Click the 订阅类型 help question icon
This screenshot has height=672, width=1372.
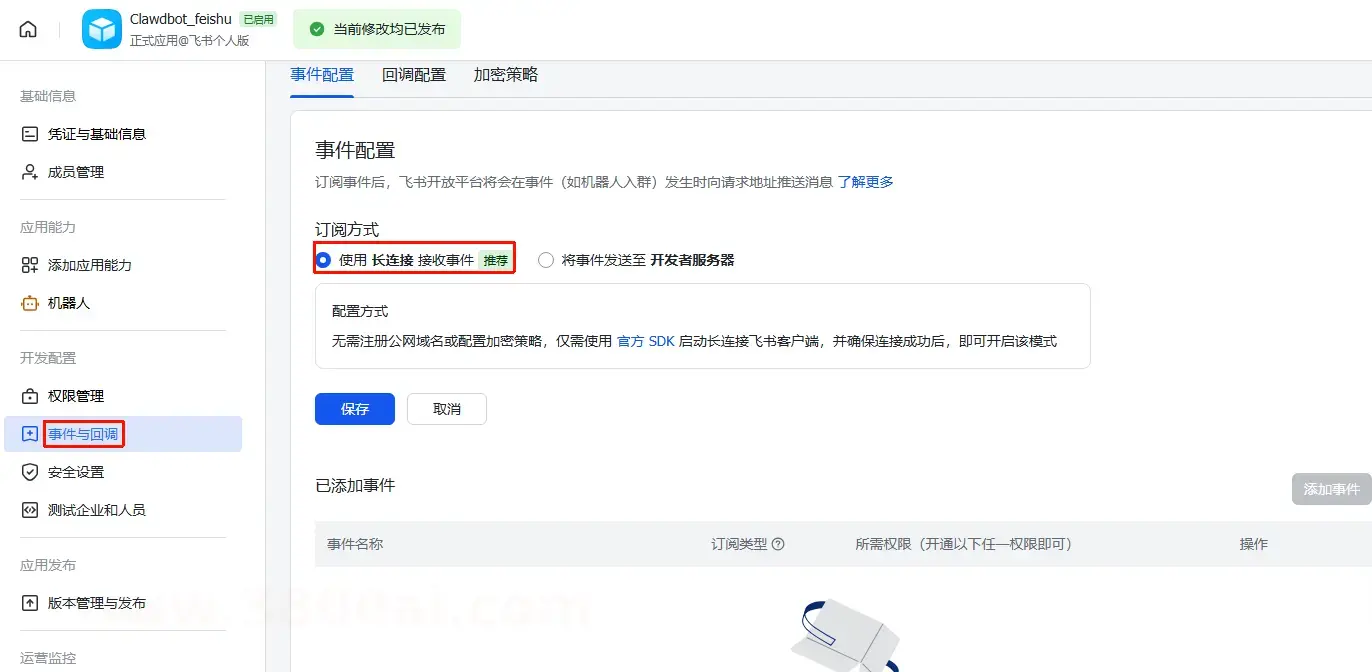778,544
